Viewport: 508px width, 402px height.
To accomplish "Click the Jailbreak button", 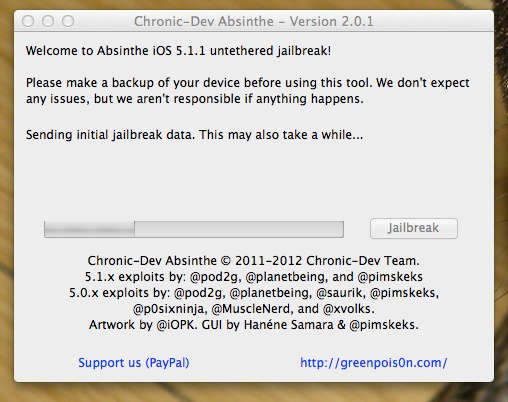I will pos(414,228).
